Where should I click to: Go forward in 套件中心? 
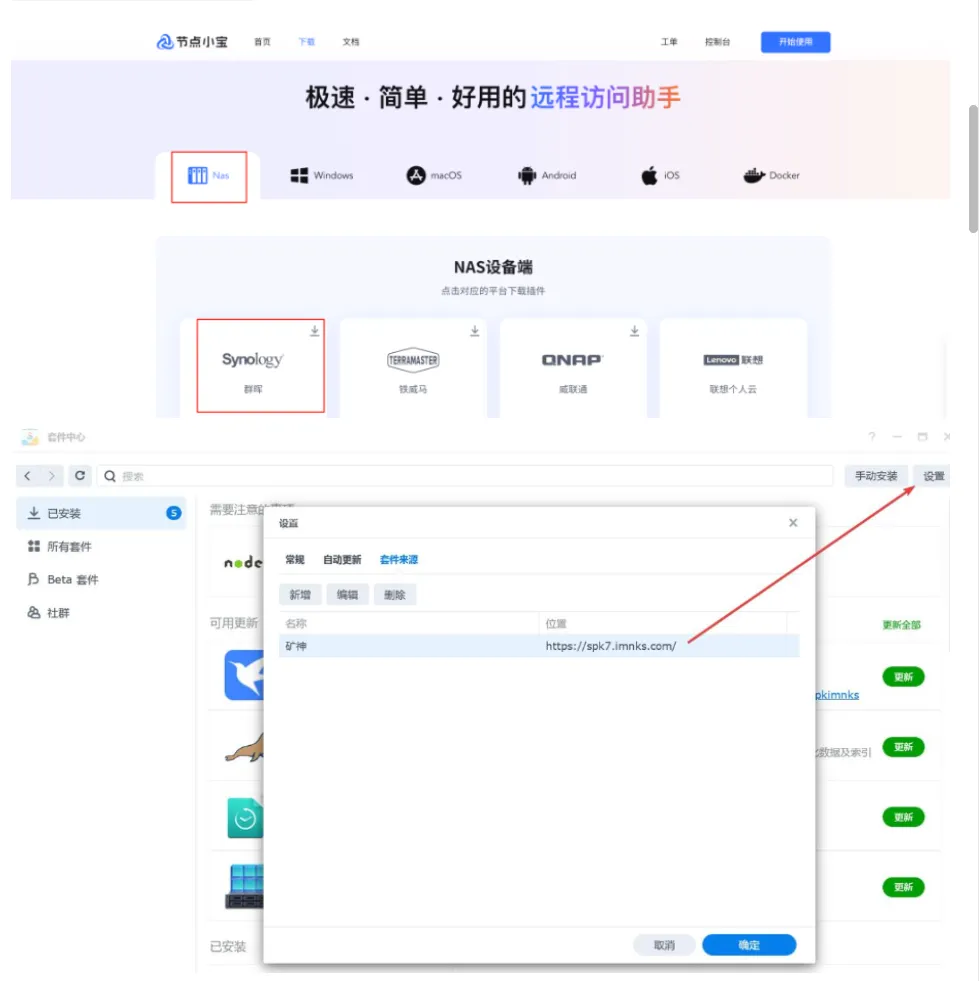click(x=51, y=476)
